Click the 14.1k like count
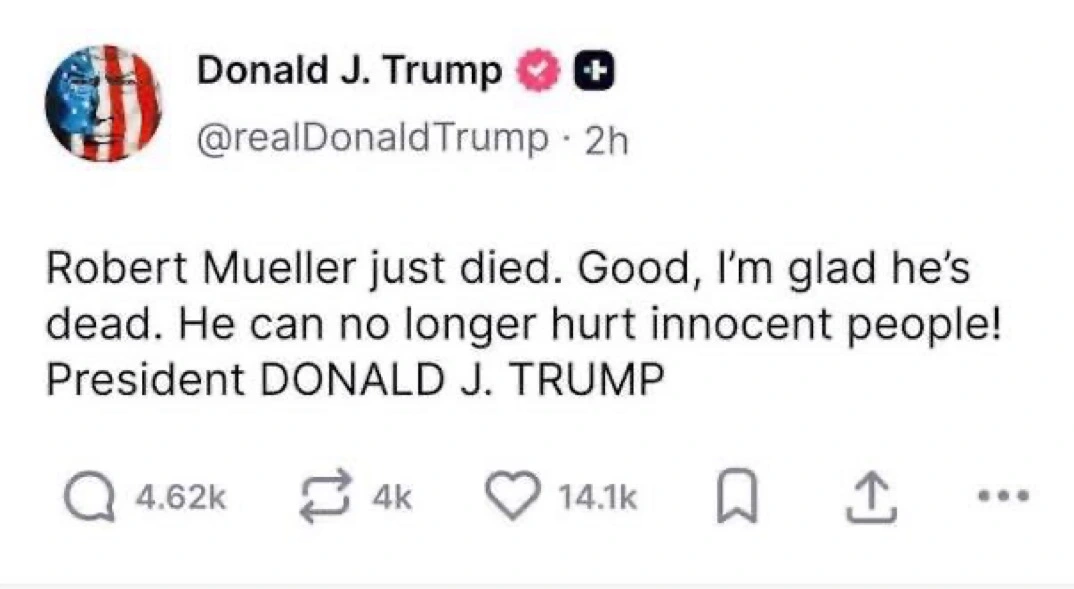 (598, 498)
